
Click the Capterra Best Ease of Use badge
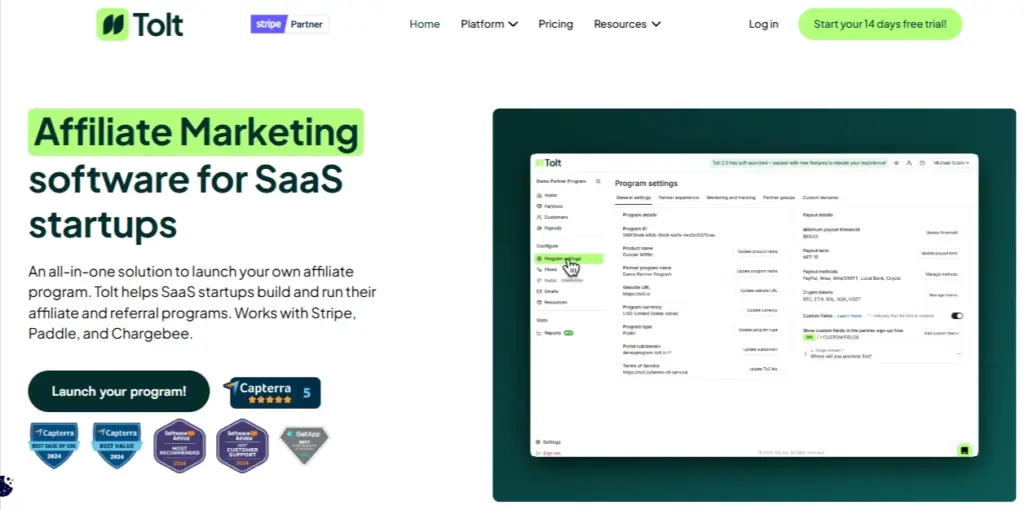click(x=53, y=445)
